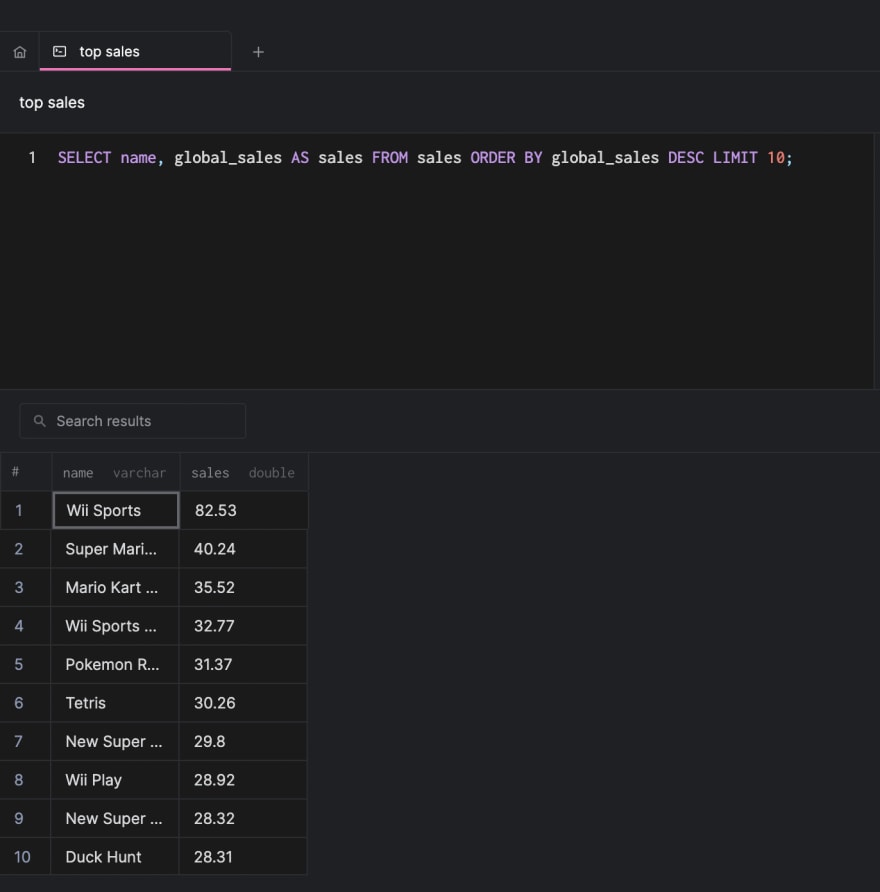This screenshot has width=880, height=892.
Task: Select the top sales query title
Action: [52, 102]
